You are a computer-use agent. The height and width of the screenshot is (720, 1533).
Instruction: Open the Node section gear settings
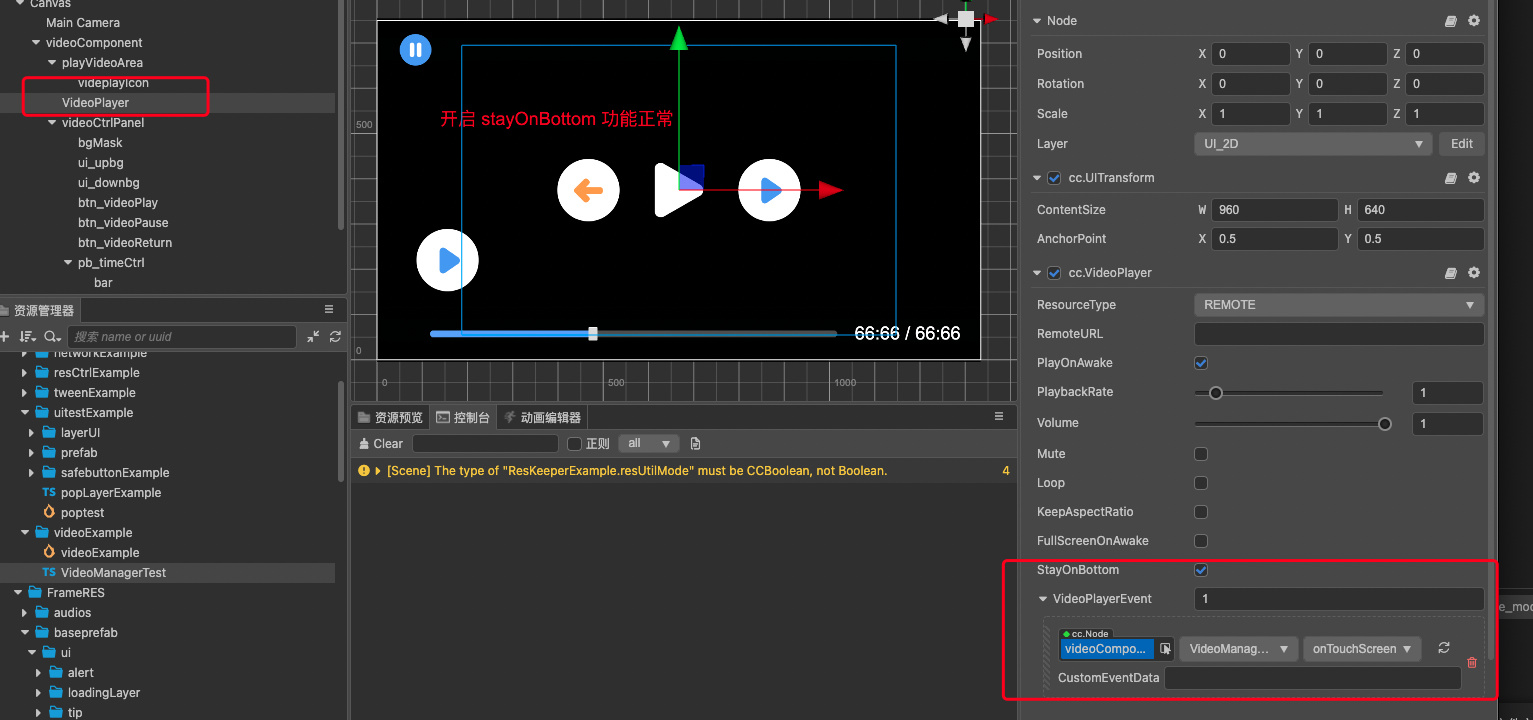(x=1473, y=21)
